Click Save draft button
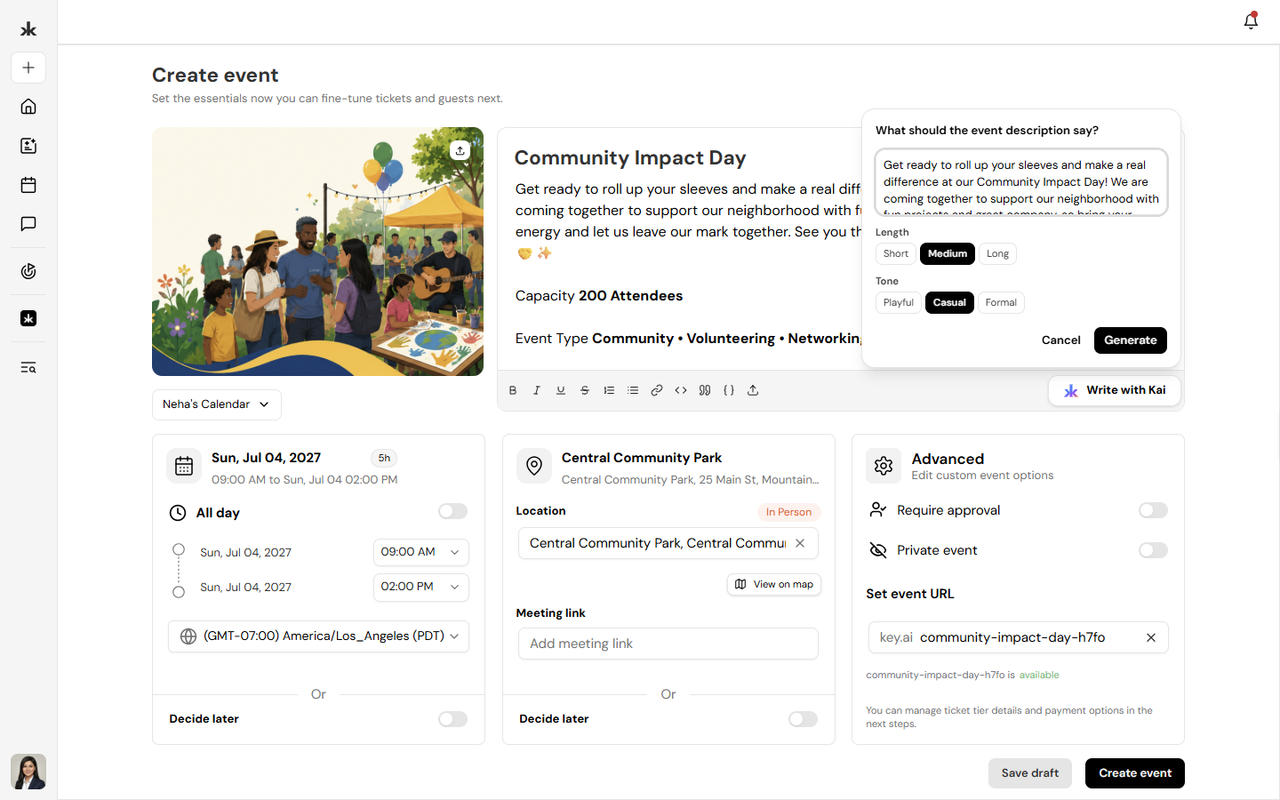Viewport: 1280px width, 800px height. point(1030,773)
